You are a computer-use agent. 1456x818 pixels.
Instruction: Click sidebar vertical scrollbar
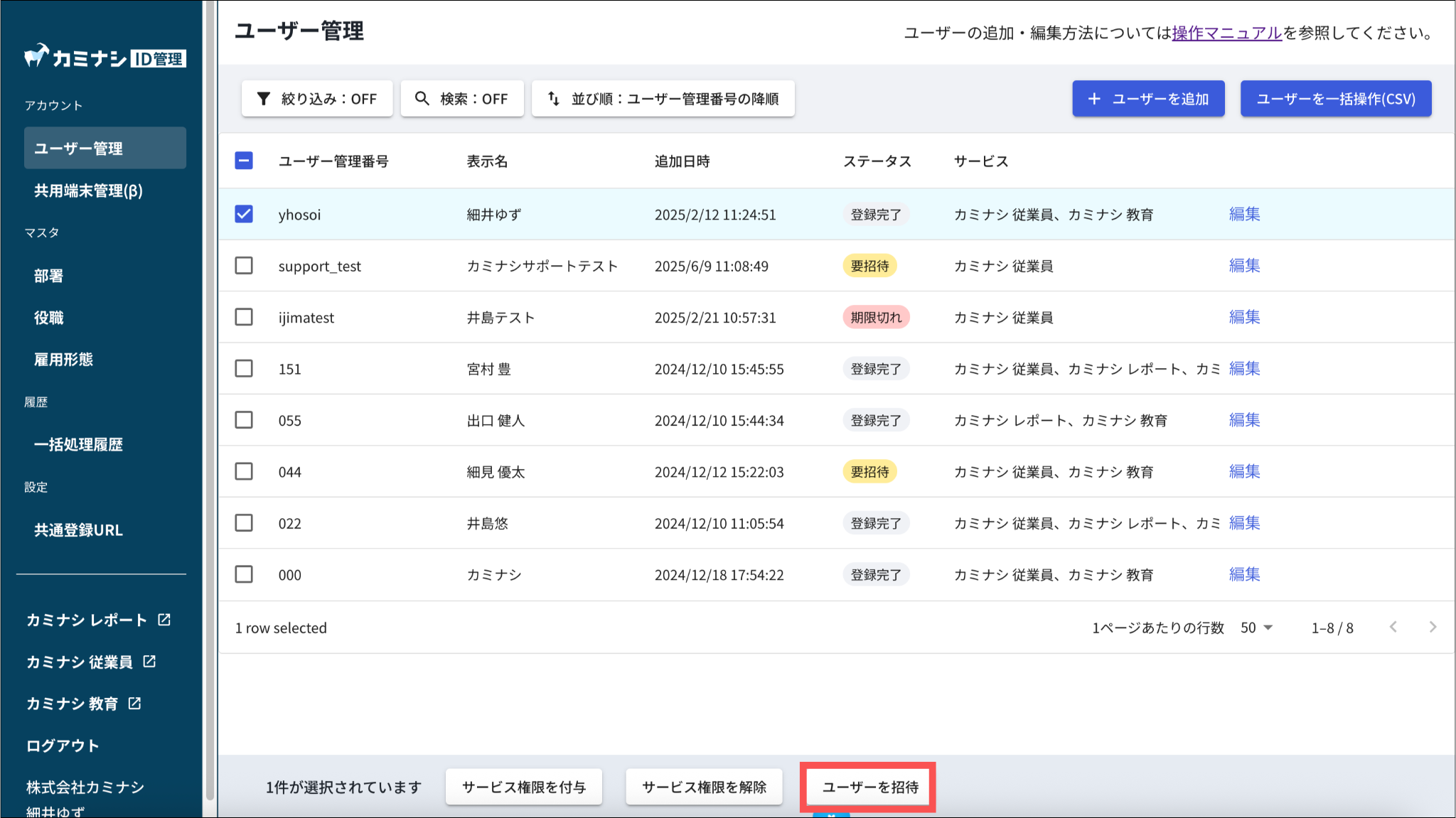210,402
